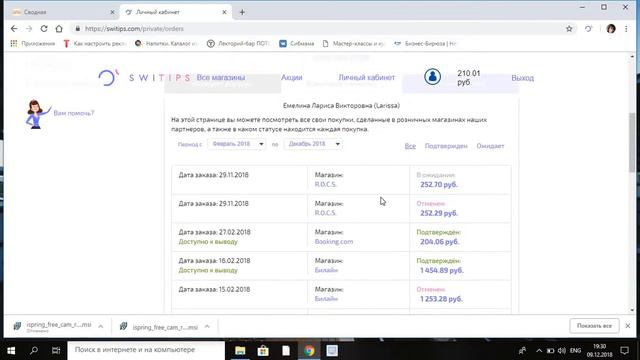This screenshot has height=360, width=640.
Task: Click the 252.70 руб. amount
Action: click(439, 184)
